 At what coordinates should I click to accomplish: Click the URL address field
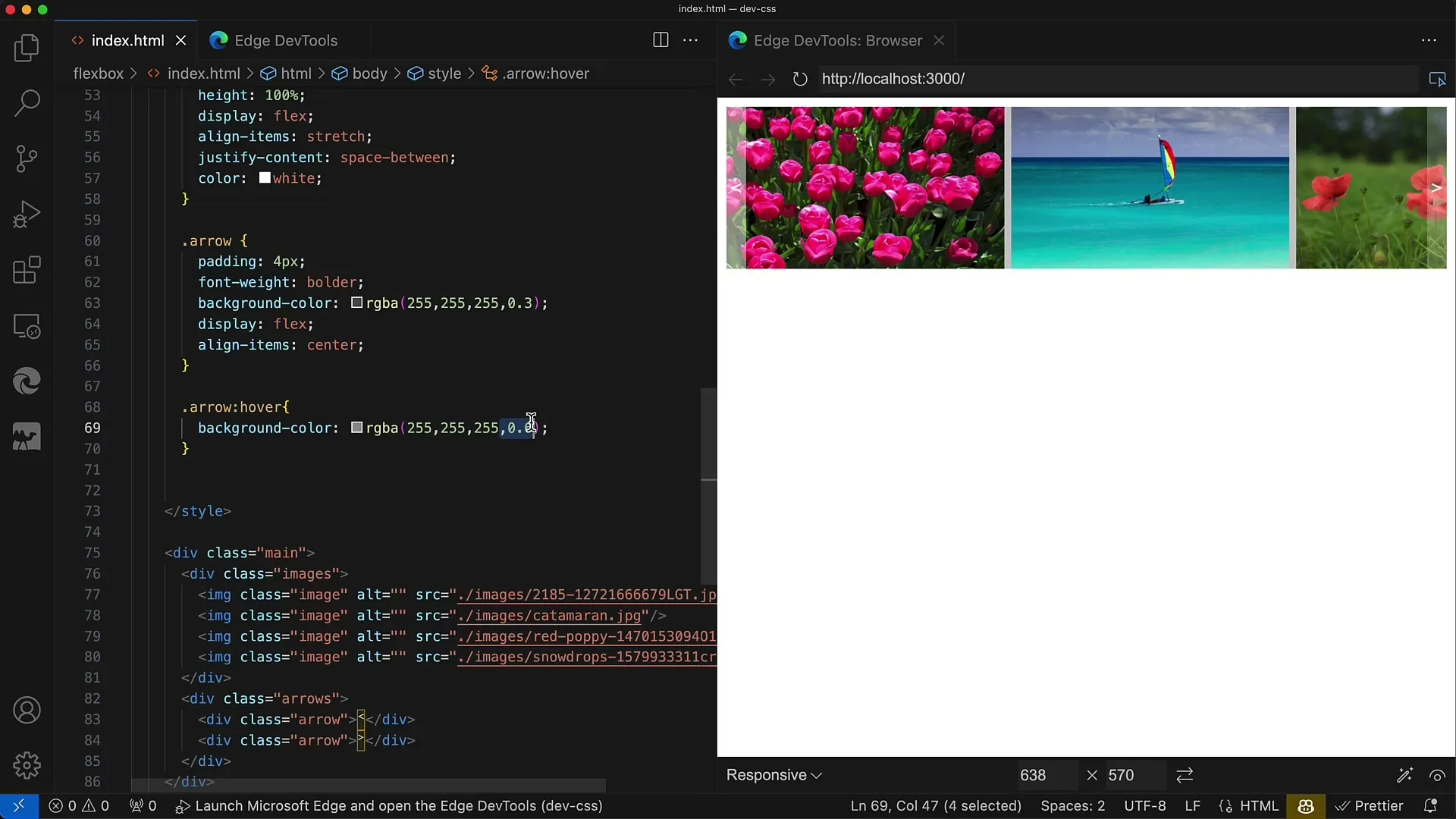1118,79
